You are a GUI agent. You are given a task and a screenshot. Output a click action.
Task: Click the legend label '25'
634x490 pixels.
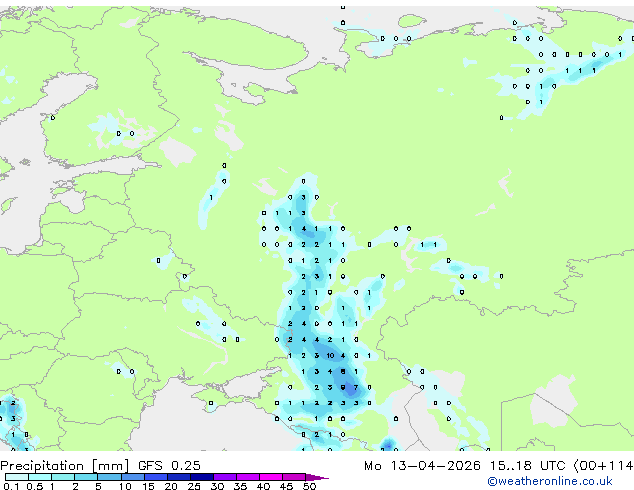pyautogui.click(x=194, y=486)
